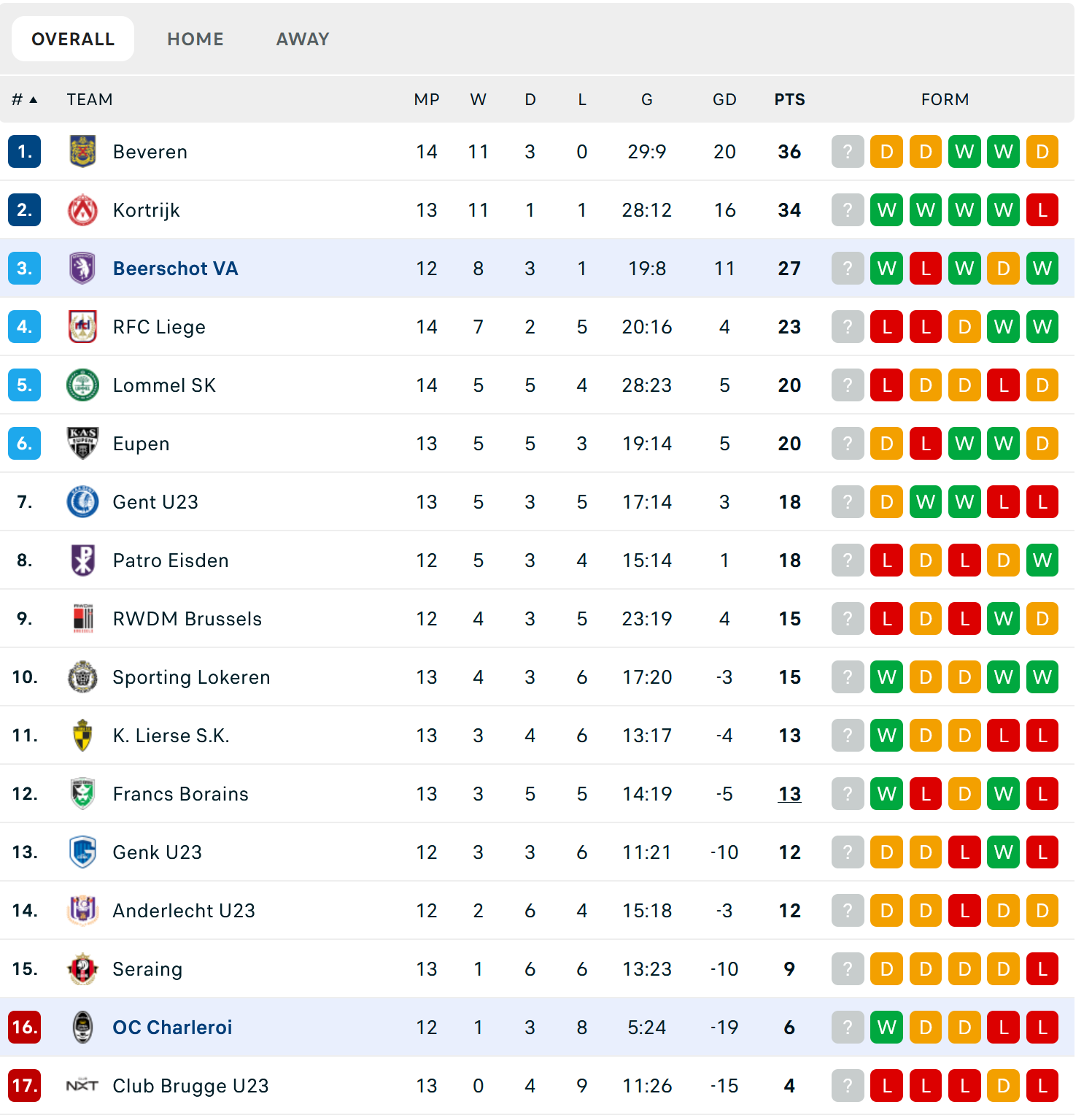This screenshot has height=1118, width=1092.
Task: Click the Club Brugge NXT logo
Action: (82, 1086)
